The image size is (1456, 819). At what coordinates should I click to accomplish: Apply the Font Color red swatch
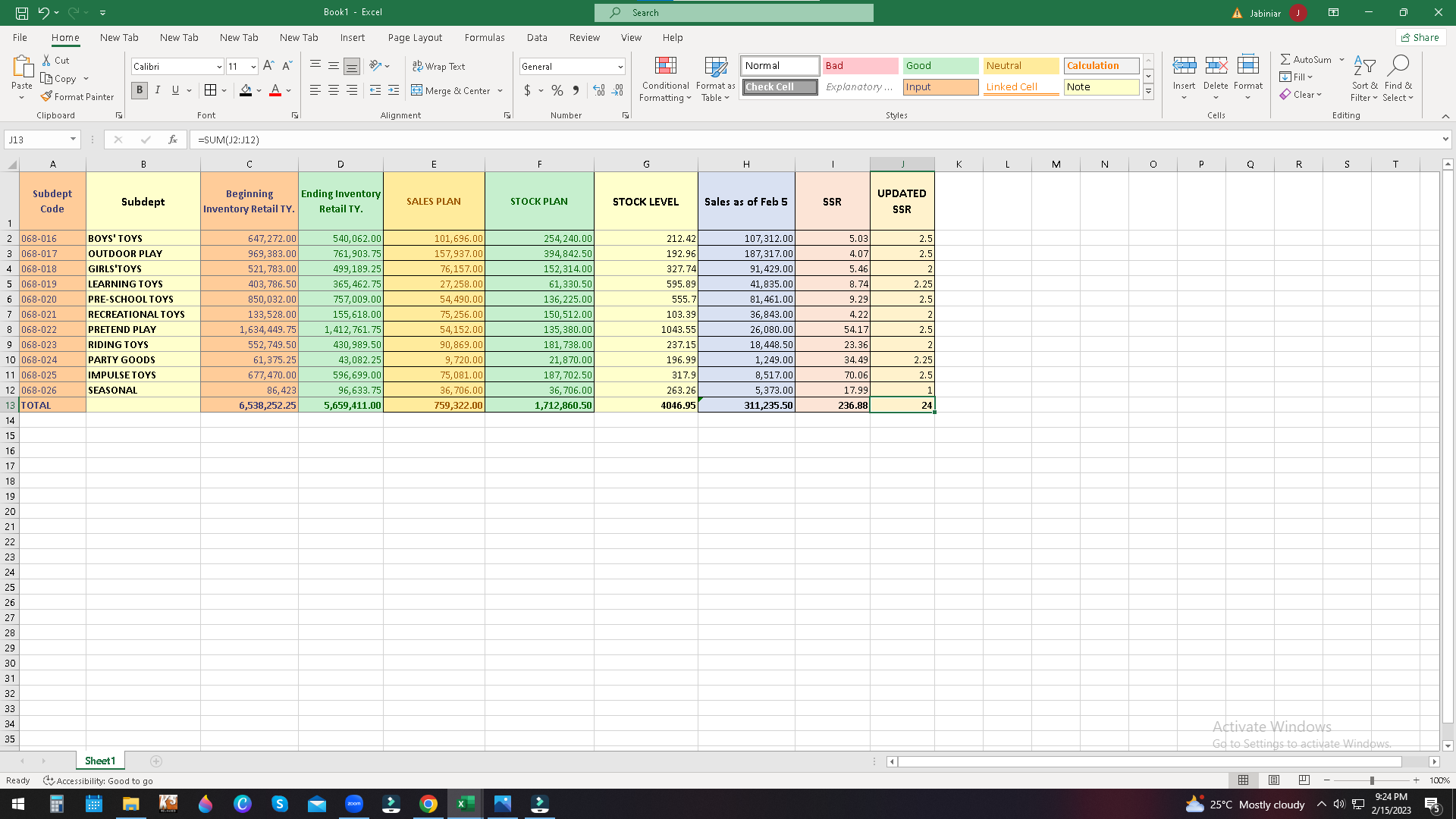pyautogui.click(x=275, y=90)
